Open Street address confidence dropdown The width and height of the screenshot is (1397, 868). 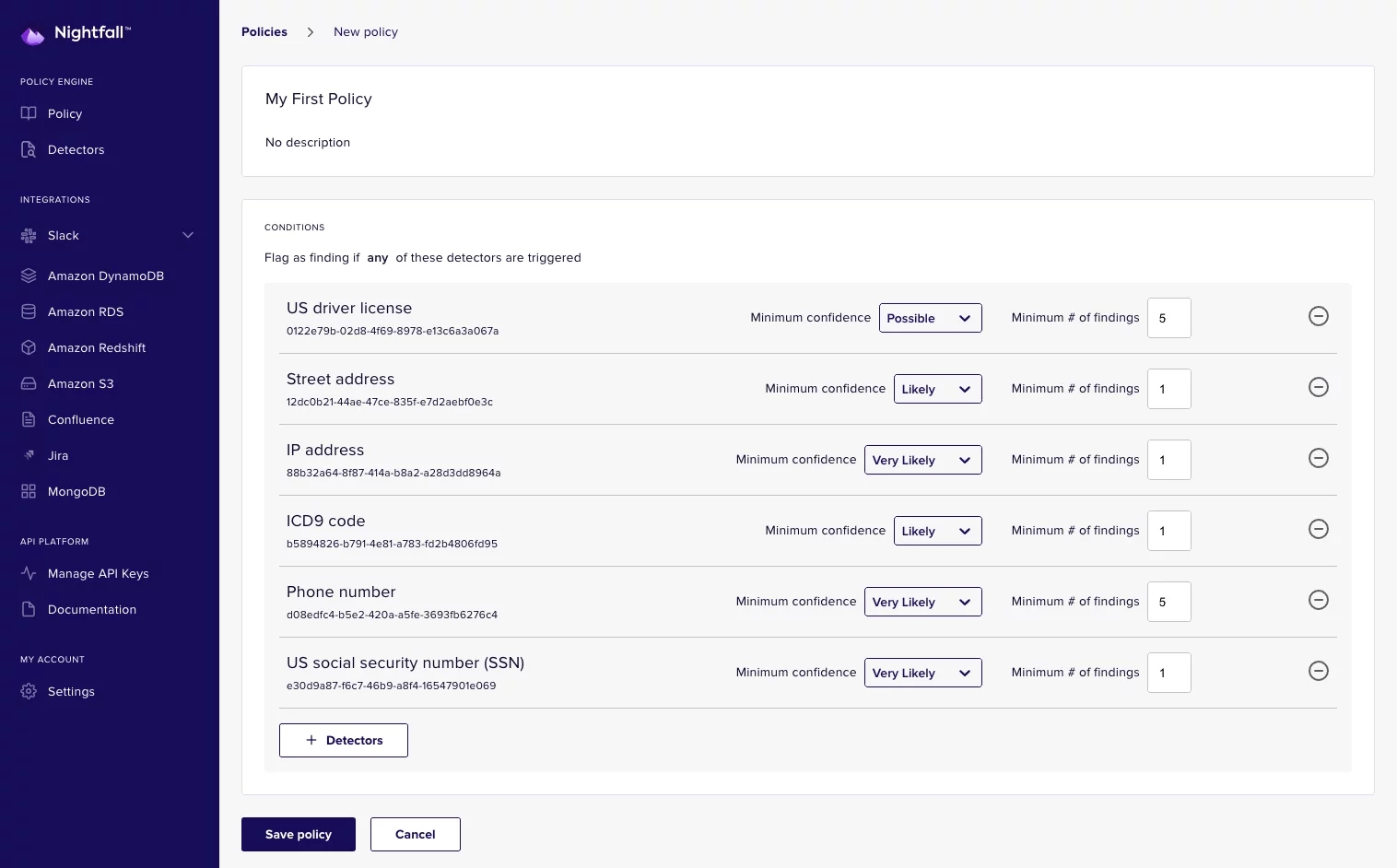[937, 389]
